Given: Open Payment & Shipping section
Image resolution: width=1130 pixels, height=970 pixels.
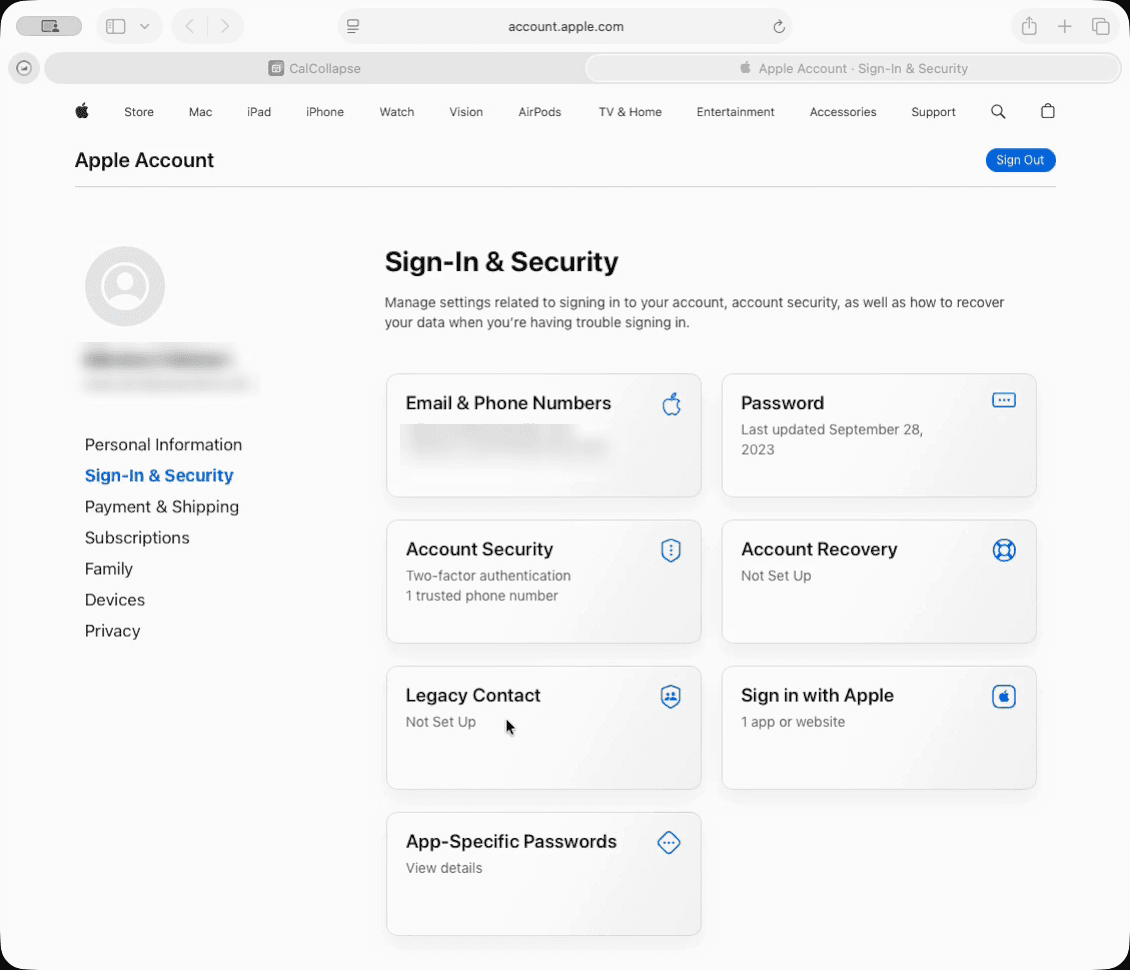Looking at the screenshot, I should pos(162,507).
